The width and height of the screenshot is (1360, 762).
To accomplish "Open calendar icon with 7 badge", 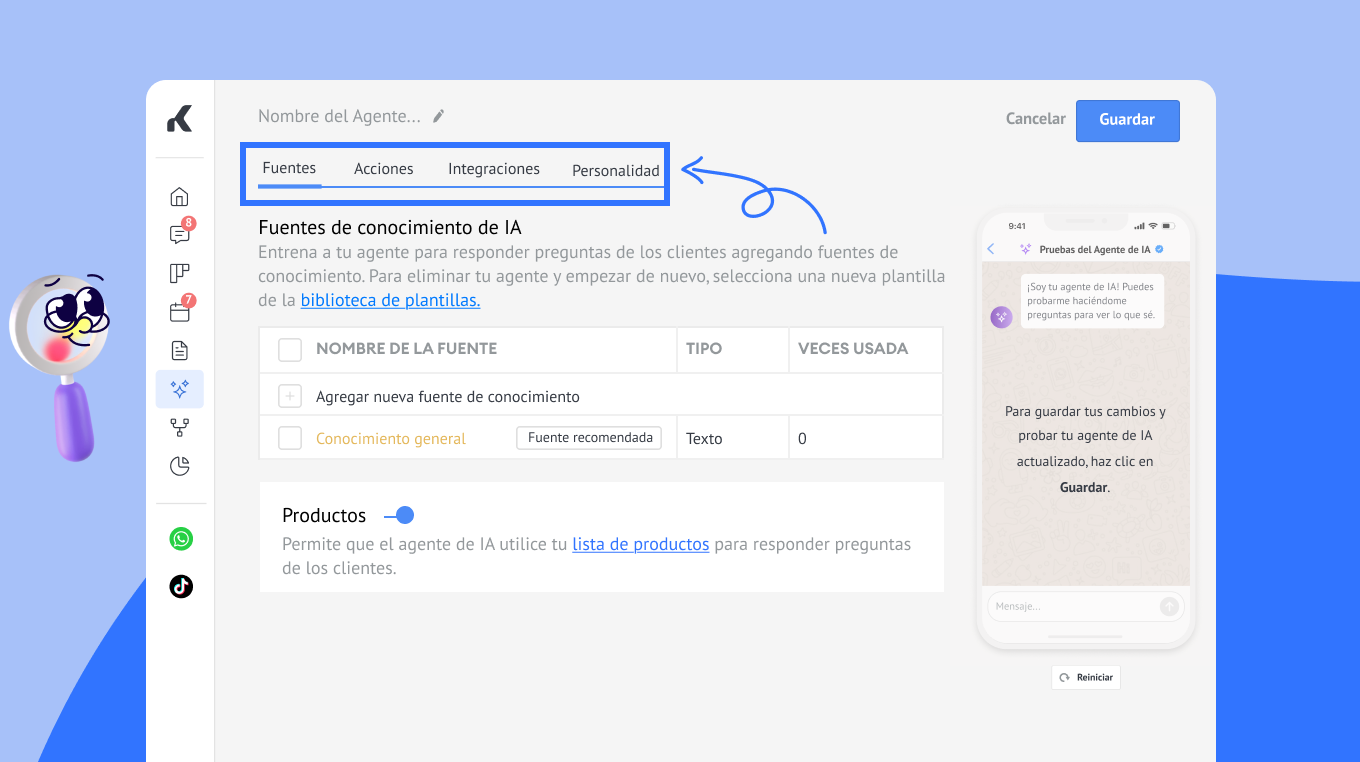I will (x=179, y=312).
